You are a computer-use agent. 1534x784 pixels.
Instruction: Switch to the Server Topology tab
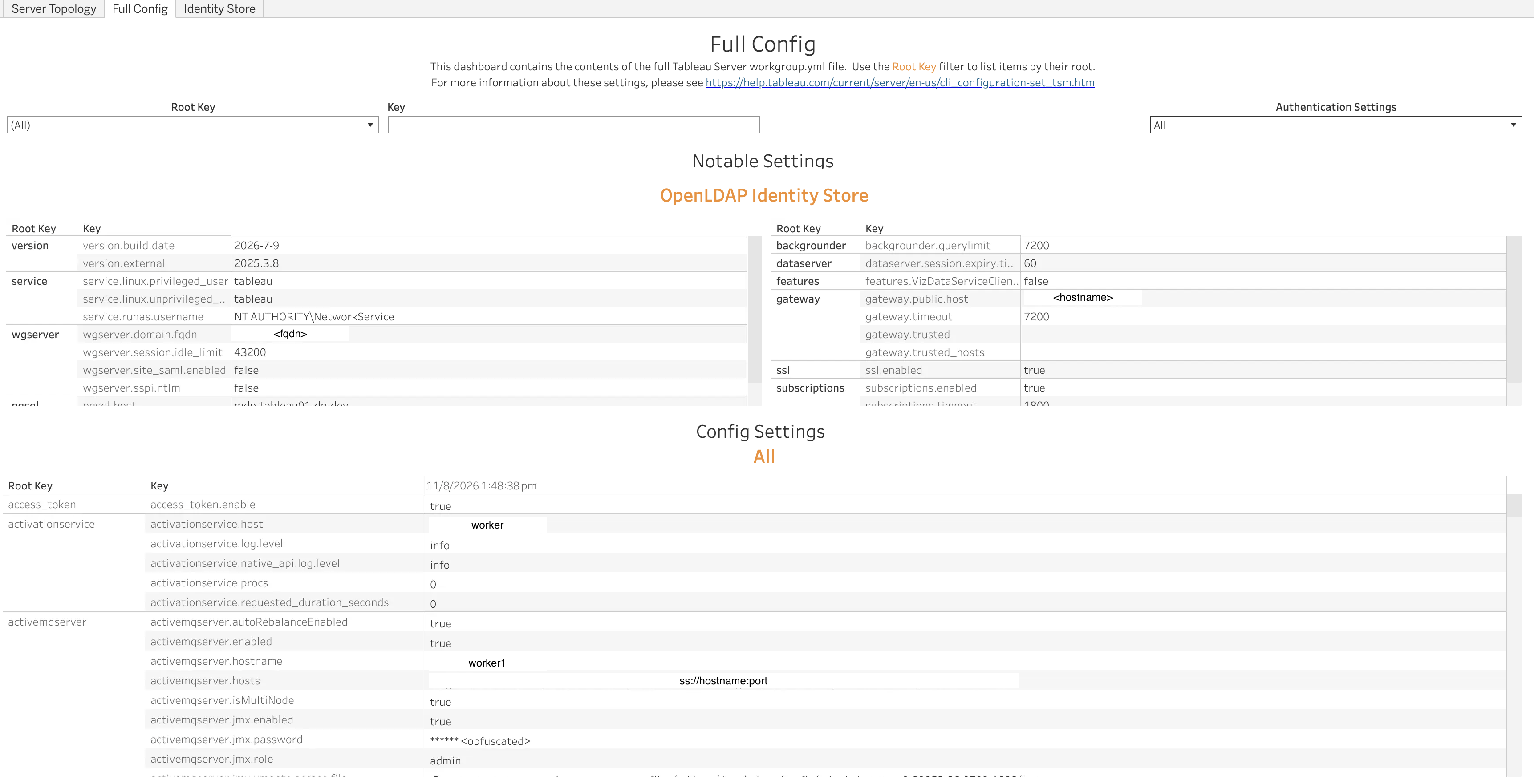(x=53, y=9)
